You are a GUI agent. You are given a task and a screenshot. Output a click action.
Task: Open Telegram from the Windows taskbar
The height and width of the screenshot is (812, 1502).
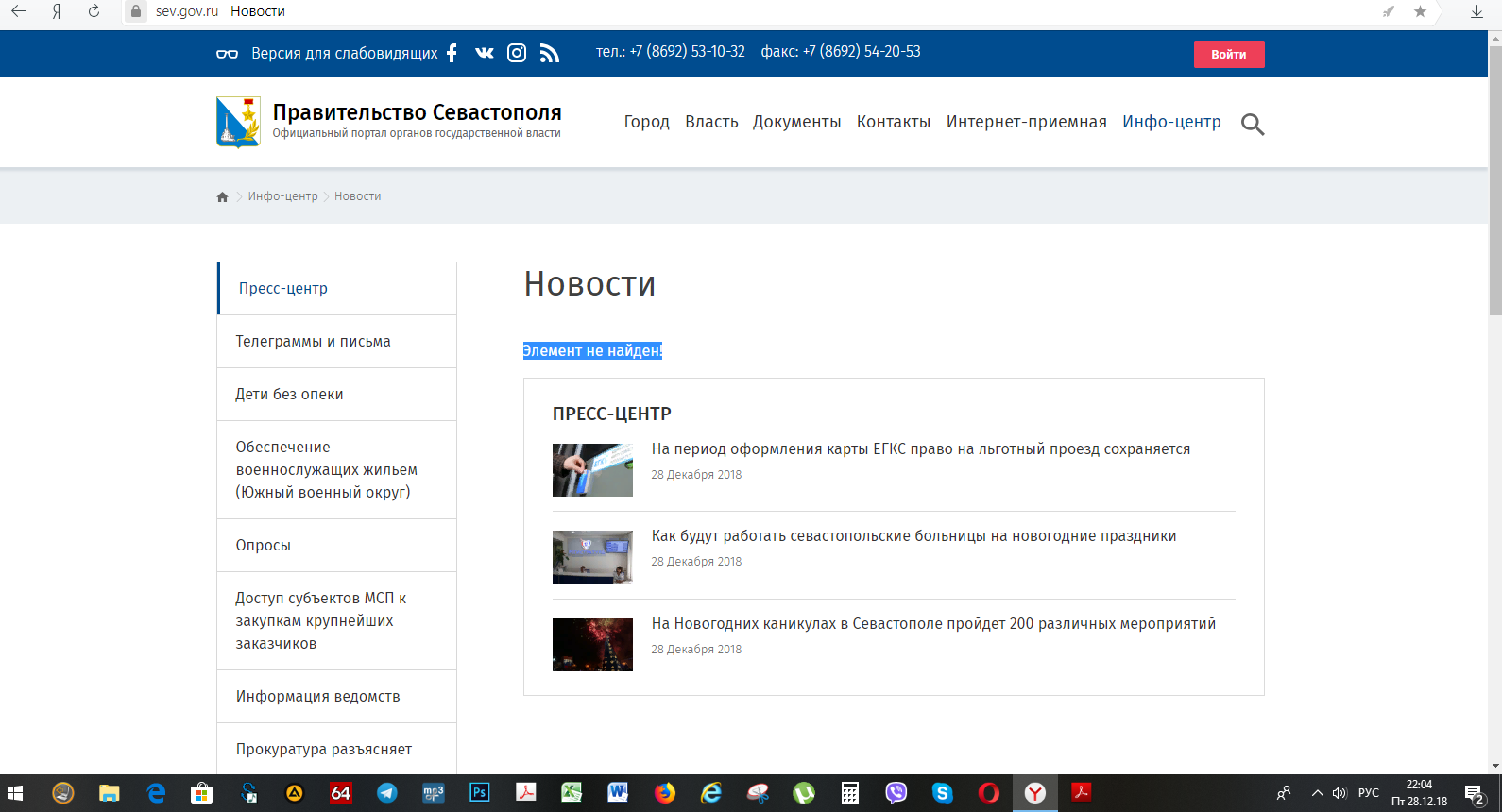tap(387, 793)
